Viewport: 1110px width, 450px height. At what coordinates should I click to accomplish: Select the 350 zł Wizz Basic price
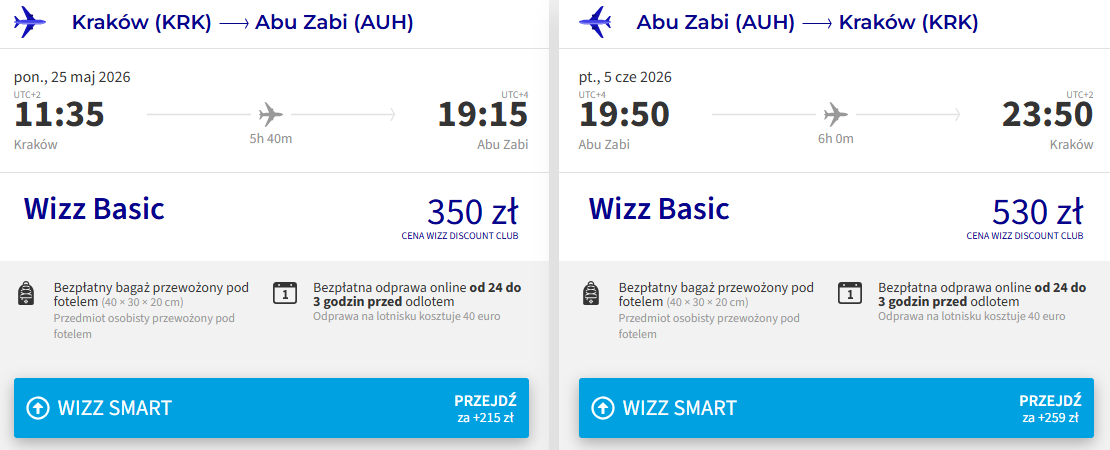471,213
